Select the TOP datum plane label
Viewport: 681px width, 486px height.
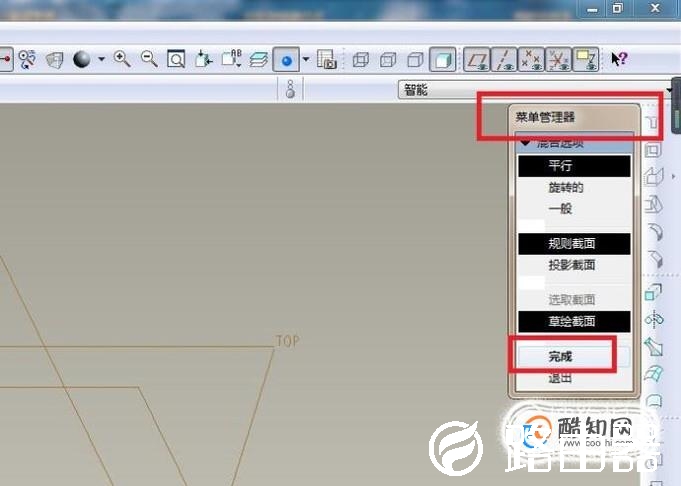point(288,341)
